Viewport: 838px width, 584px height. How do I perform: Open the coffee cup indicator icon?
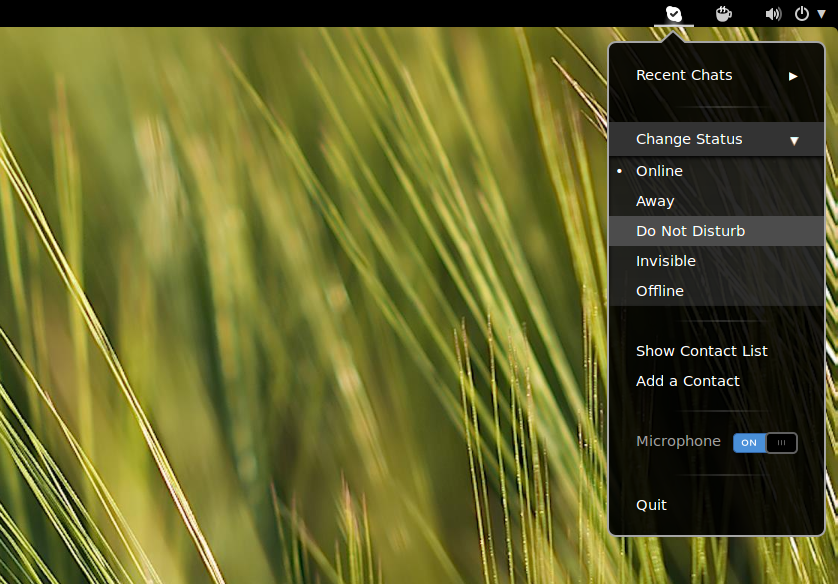coord(724,13)
